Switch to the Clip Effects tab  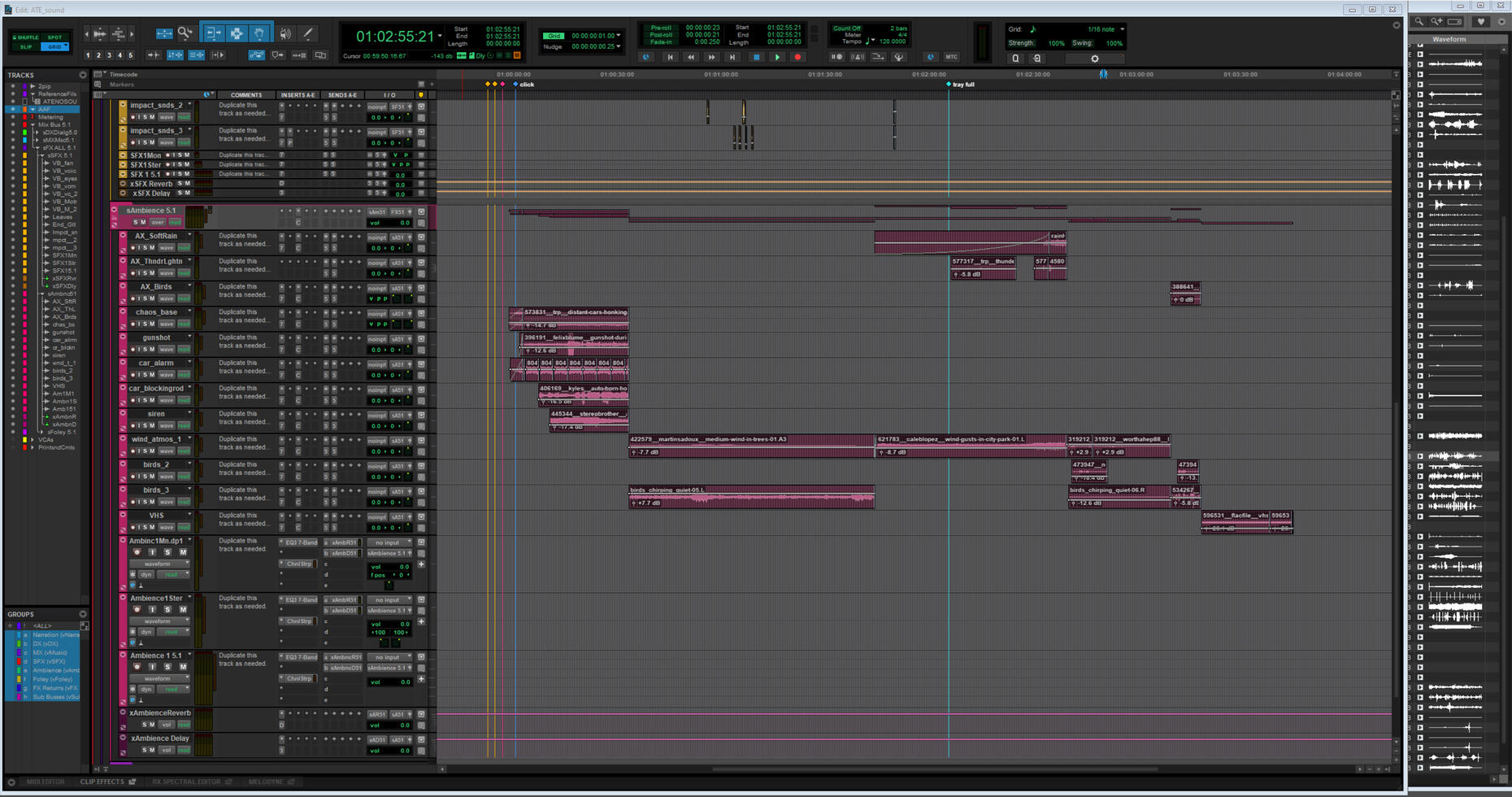pyautogui.click(x=102, y=782)
